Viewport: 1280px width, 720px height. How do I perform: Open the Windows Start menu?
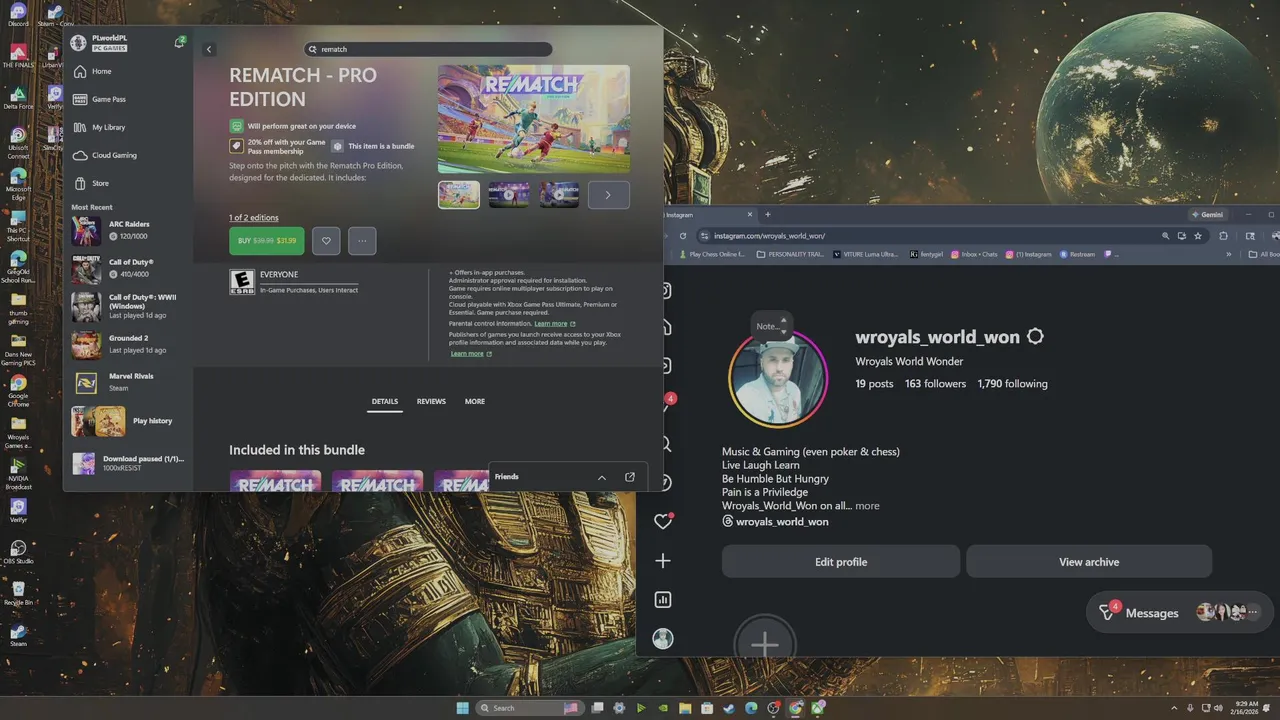click(462, 708)
